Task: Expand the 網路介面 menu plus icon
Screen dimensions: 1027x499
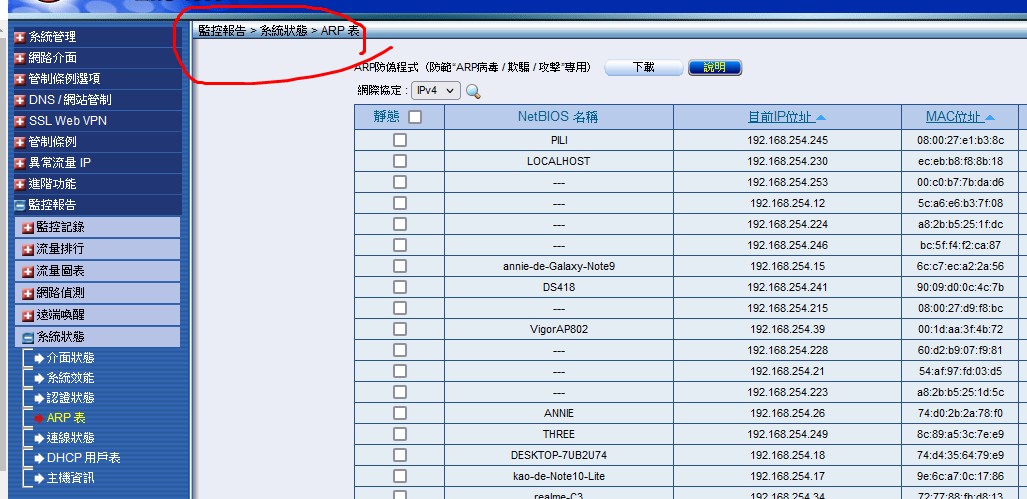Action: coord(19,58)
